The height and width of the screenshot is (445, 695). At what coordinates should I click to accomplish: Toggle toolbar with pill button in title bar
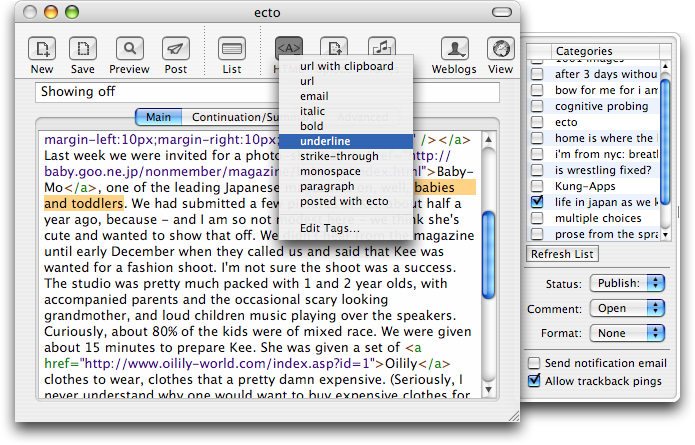[x=502, y=12]
